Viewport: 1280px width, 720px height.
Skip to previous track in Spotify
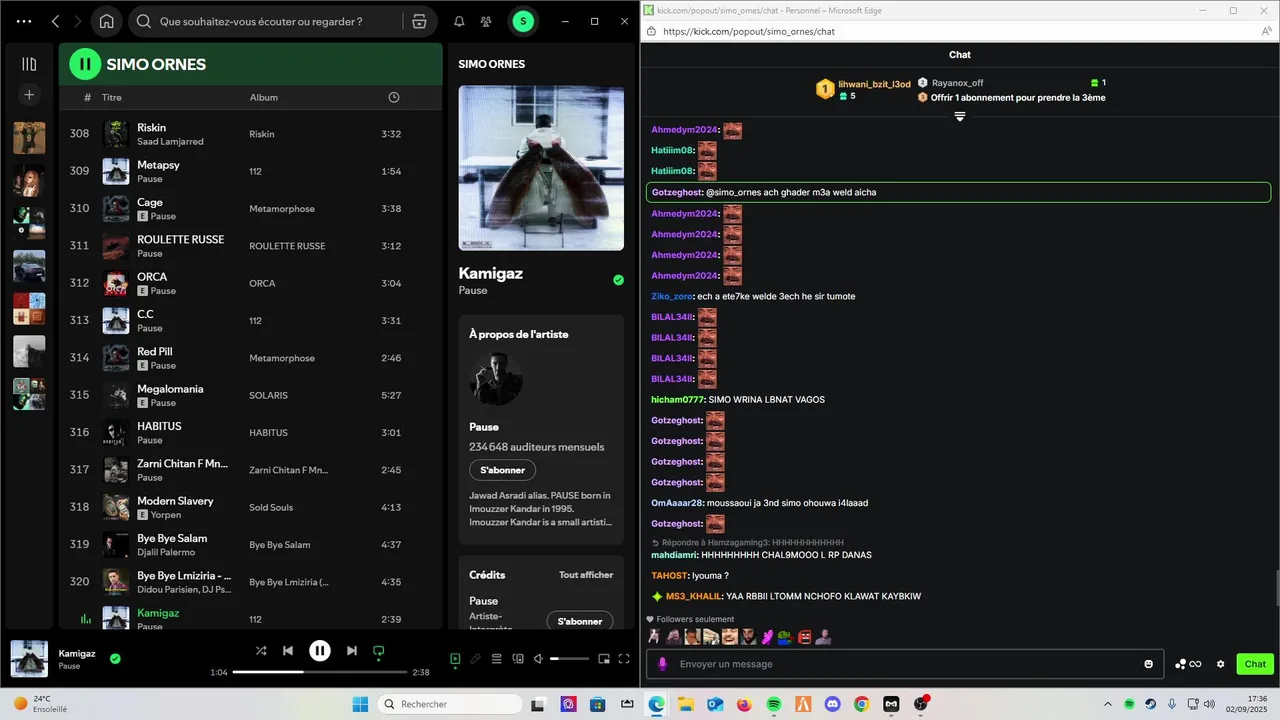(288, 651)
